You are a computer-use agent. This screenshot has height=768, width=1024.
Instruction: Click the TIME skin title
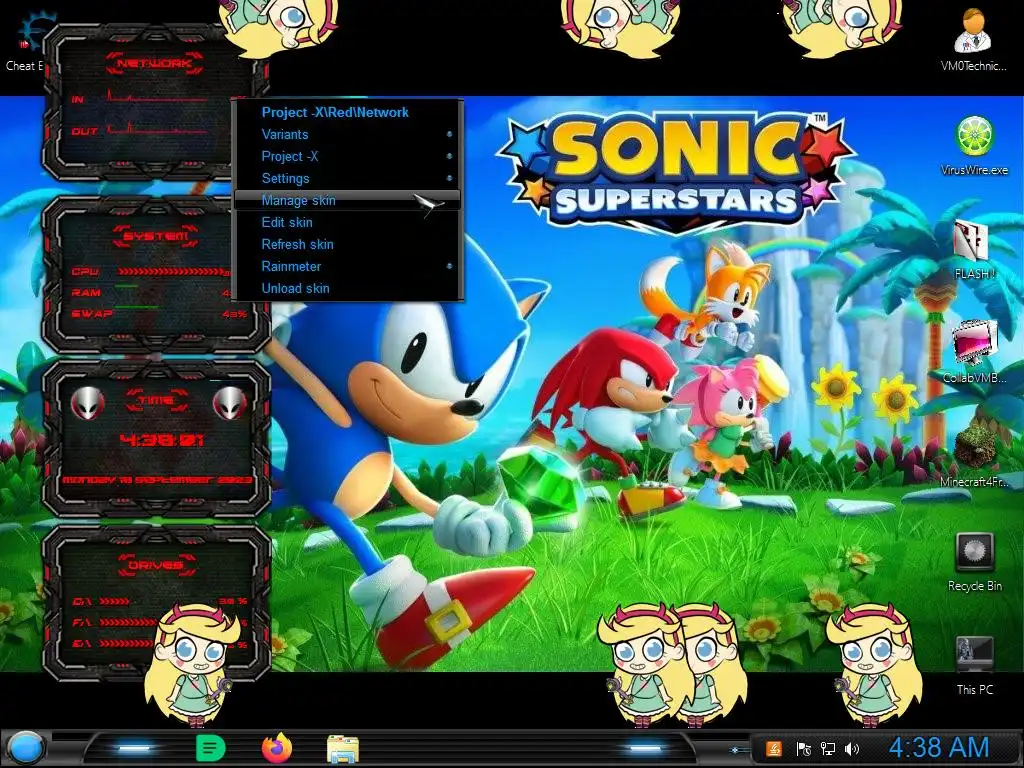click(x=157, y=400)
